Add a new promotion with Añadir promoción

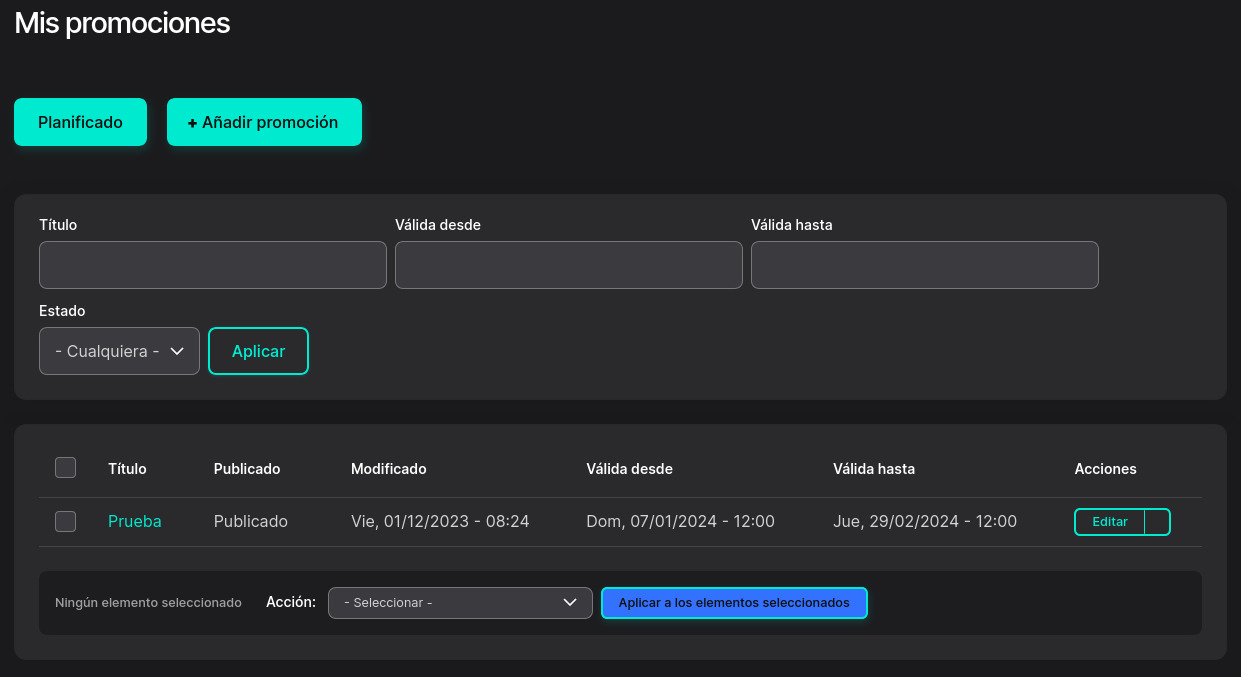coord(264,122)
